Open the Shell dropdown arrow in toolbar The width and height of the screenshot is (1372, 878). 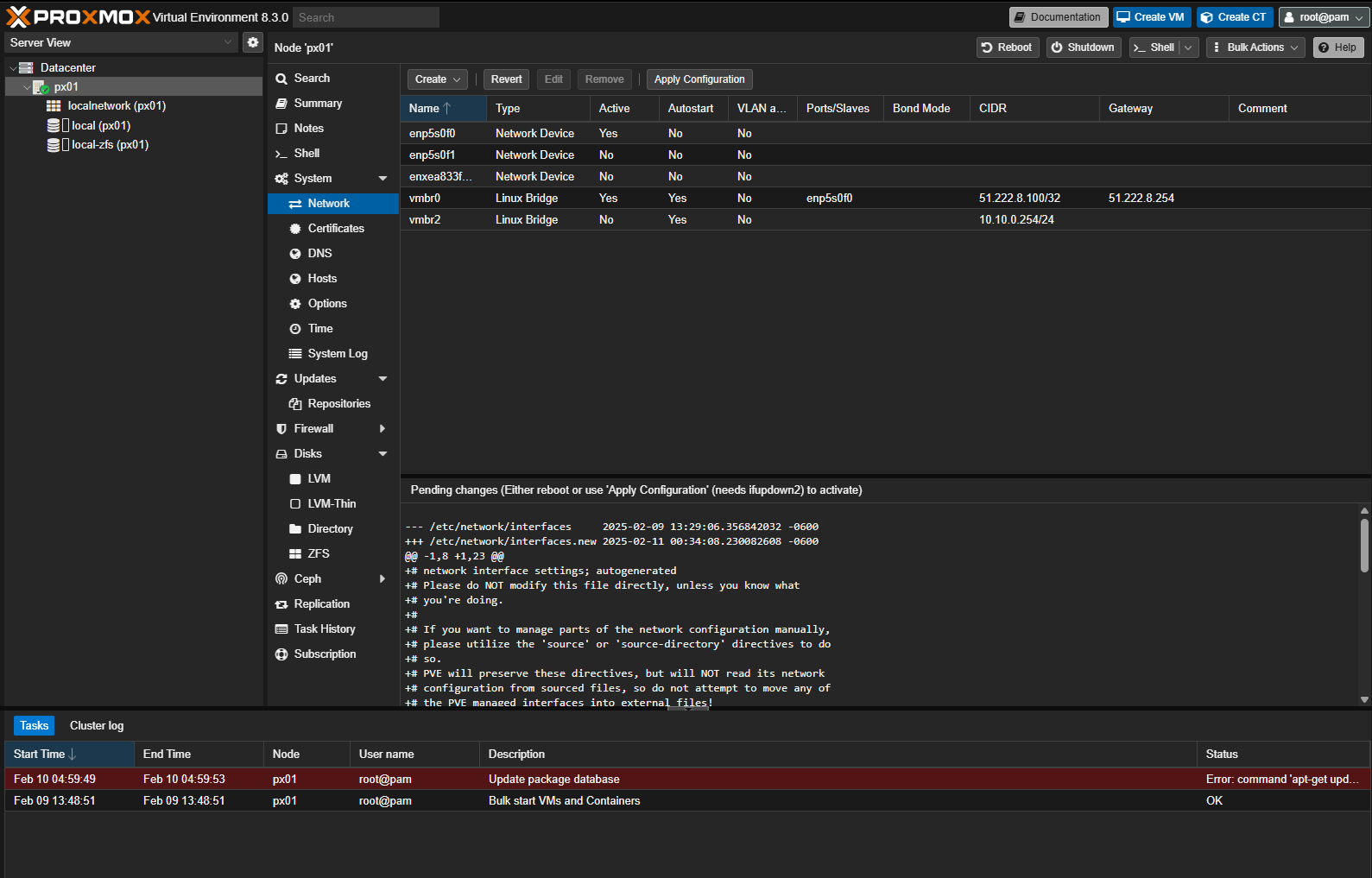[1189, 47]
